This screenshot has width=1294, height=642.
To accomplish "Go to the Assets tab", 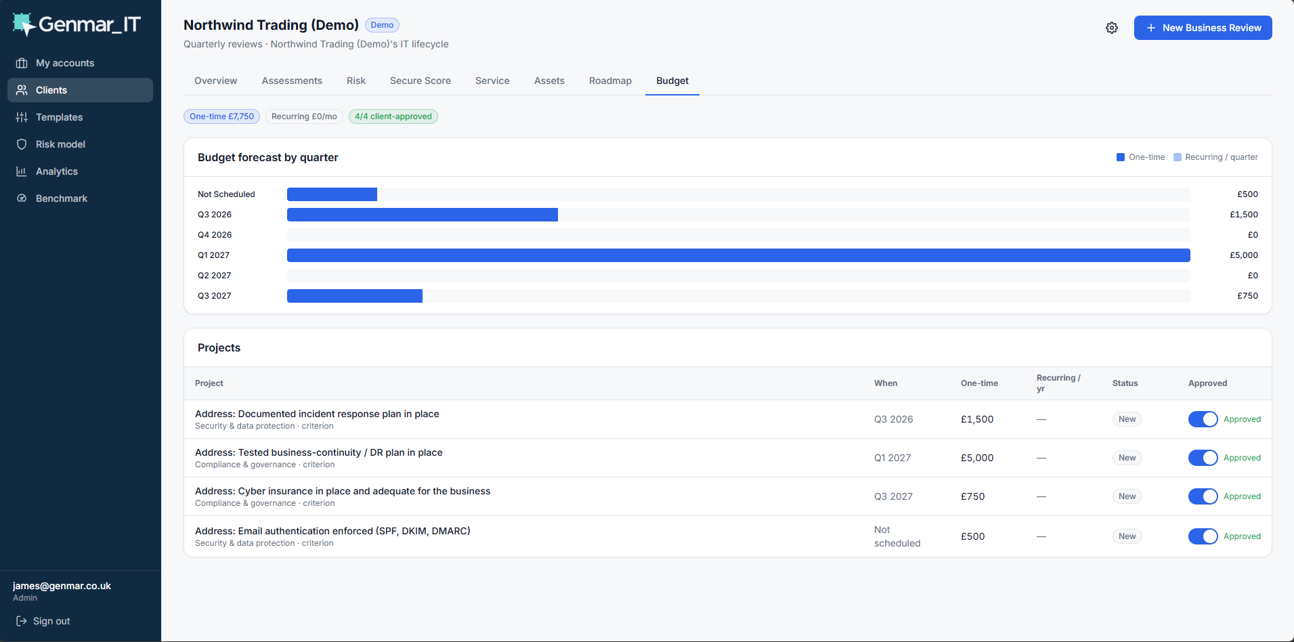I will tap(549, 81).
